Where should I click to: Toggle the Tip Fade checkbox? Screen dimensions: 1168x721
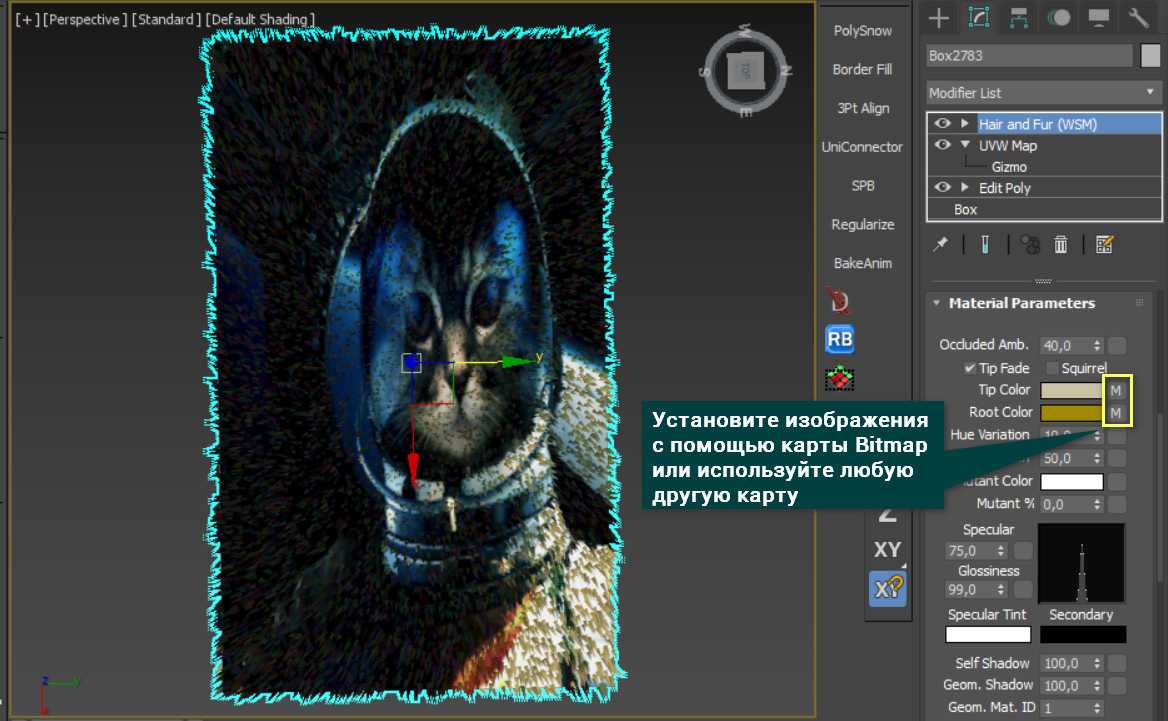click(x=969, y=368)
